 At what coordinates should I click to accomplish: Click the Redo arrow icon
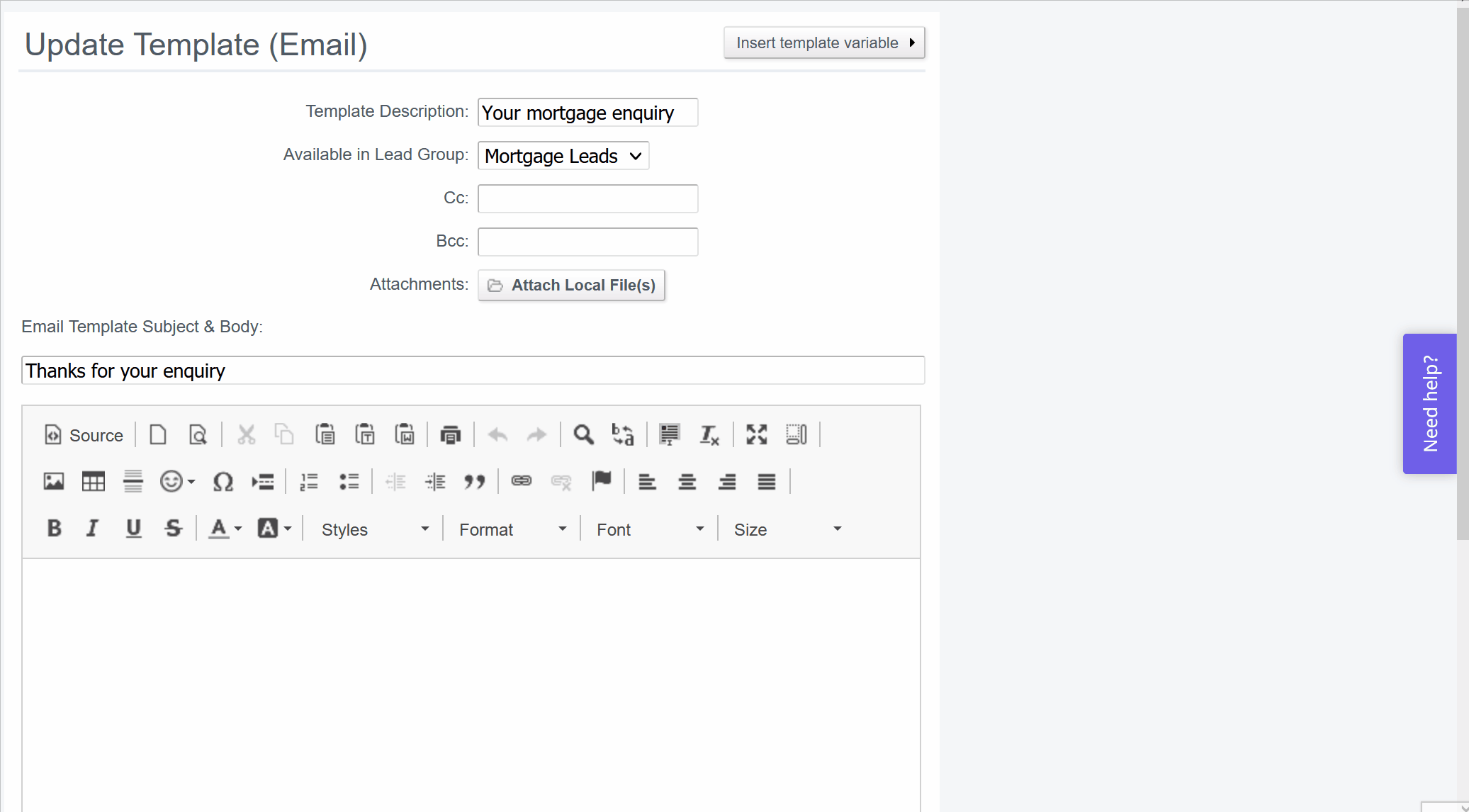coord(537,434)
